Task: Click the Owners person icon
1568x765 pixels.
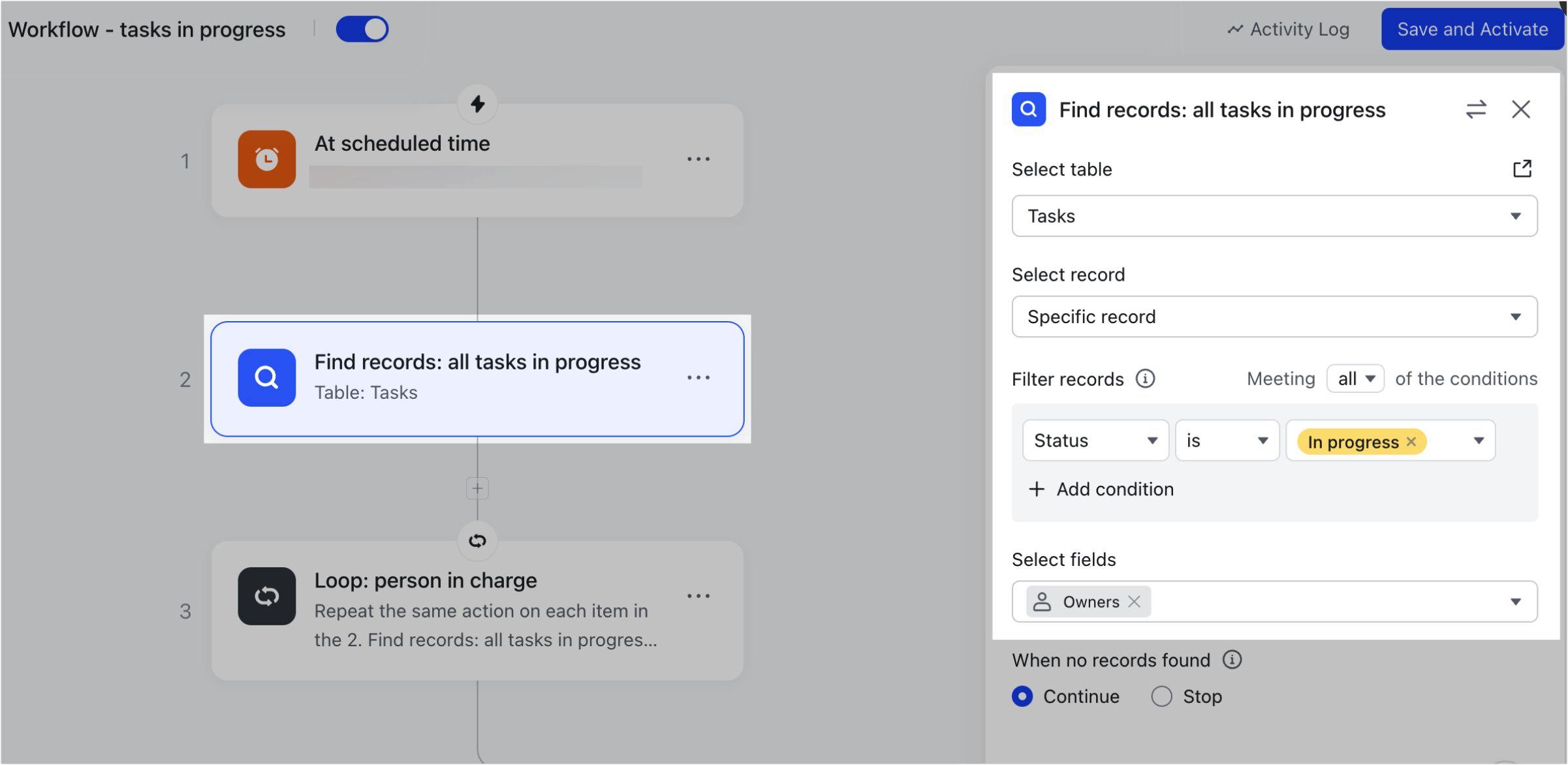Action: point(1043,601)
